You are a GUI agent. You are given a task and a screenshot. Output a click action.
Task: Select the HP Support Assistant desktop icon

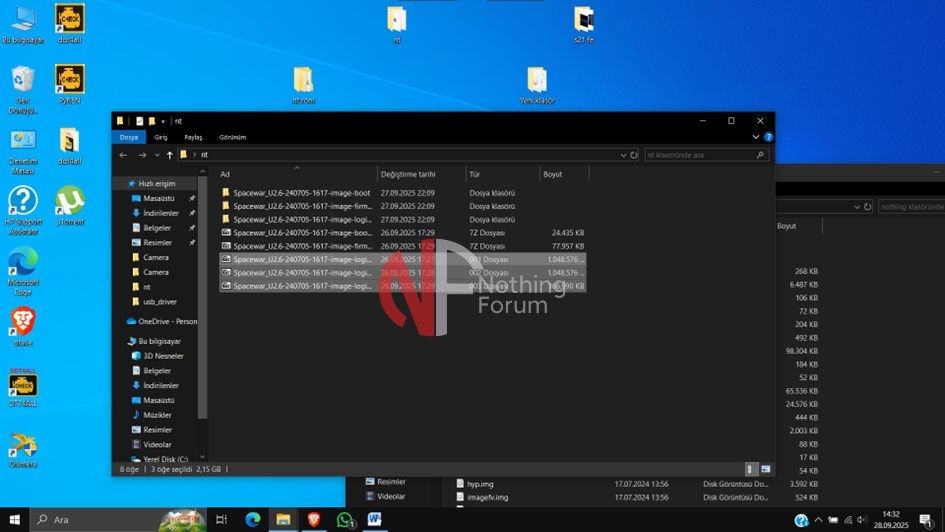(x=22, y=202)
